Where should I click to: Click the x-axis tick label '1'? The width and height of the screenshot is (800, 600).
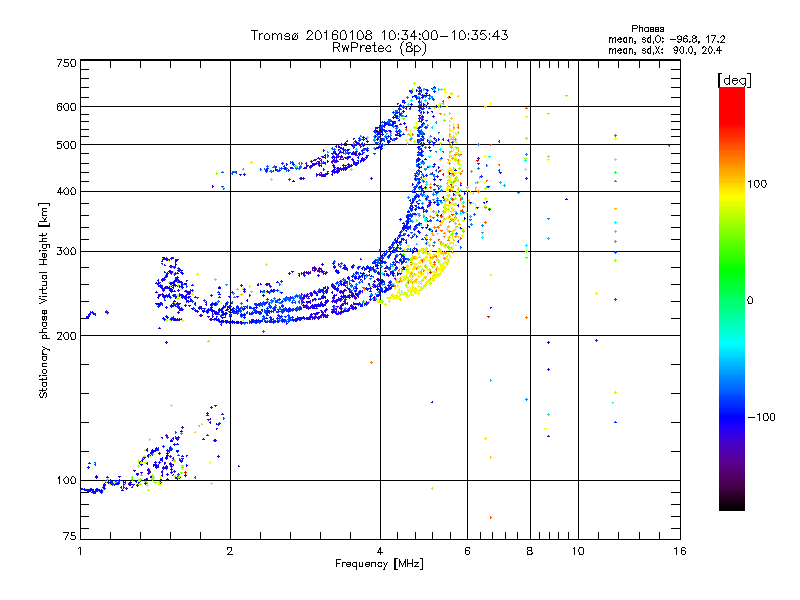[x=80, y=551]
